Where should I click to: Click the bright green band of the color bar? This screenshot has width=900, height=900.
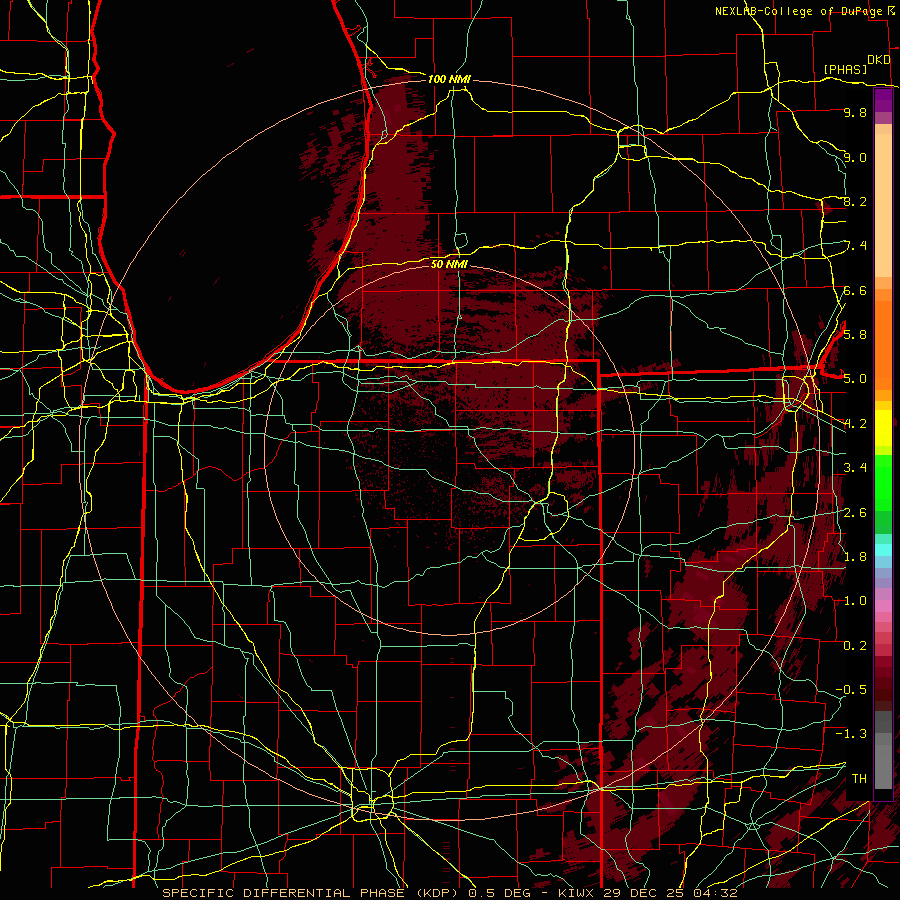click(x=883, y=484)
